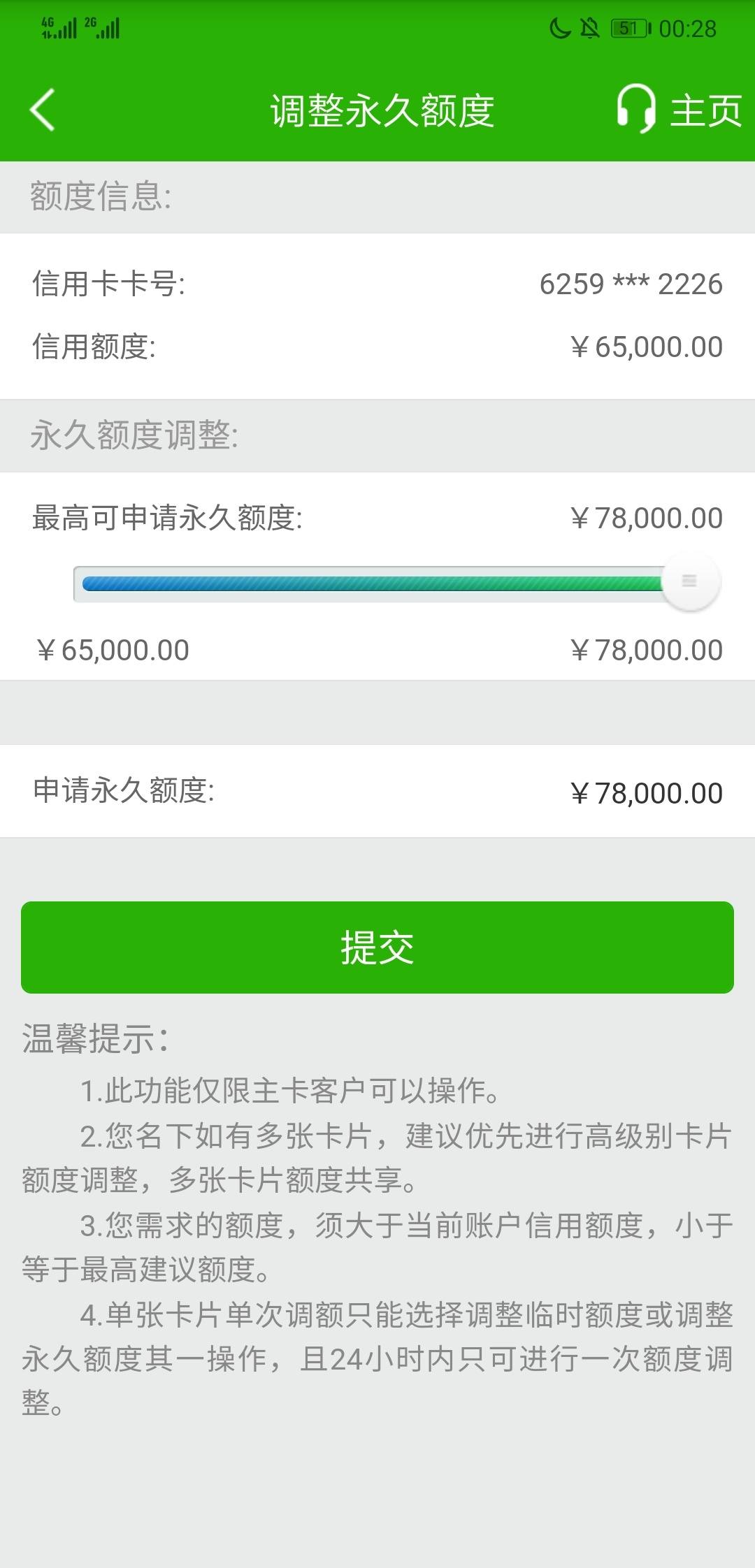
Task: Tap the maximum ¥78,000.00 slider label
Action: click(647, 651)
